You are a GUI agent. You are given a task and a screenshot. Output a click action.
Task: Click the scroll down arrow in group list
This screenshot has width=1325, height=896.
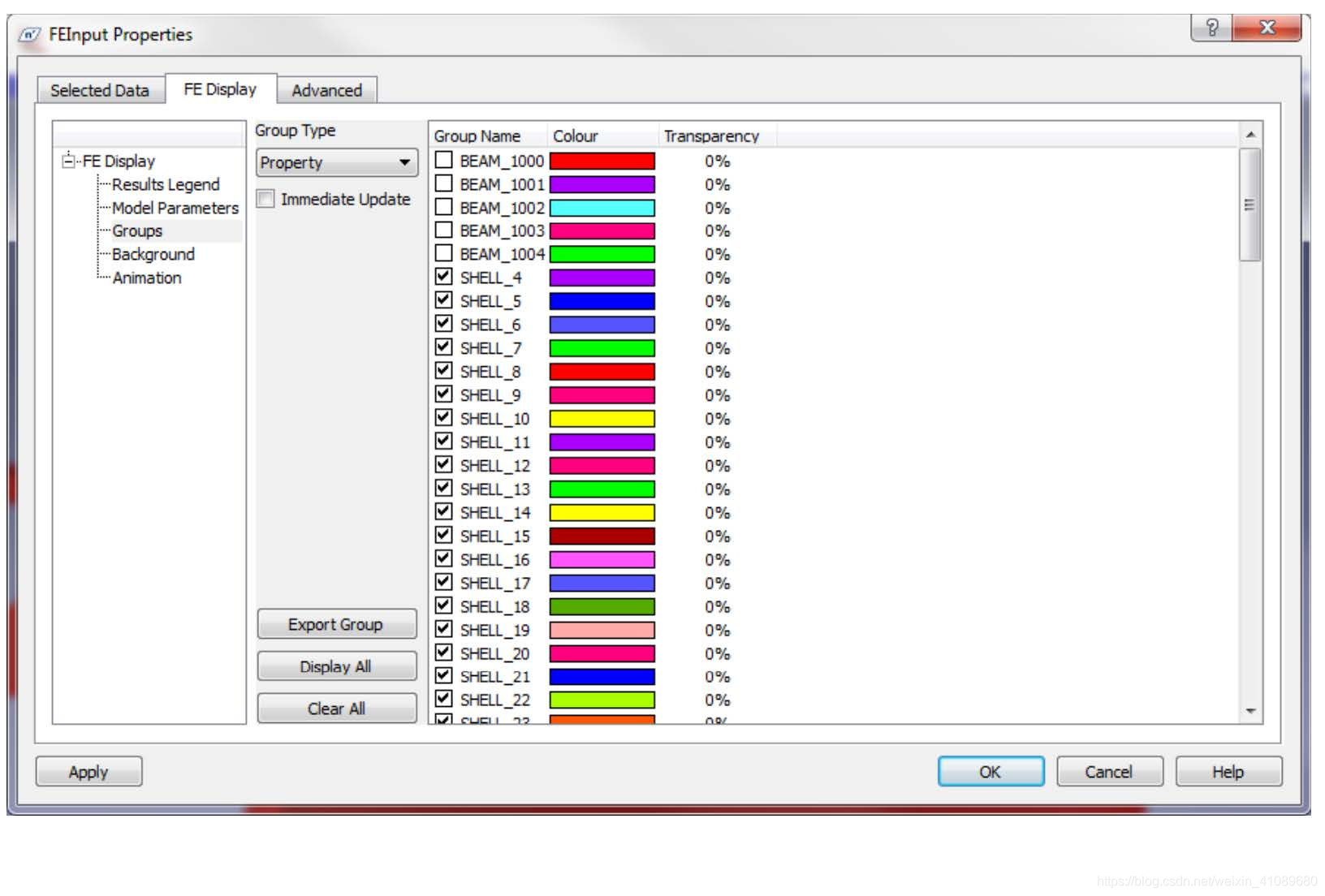1250,711
